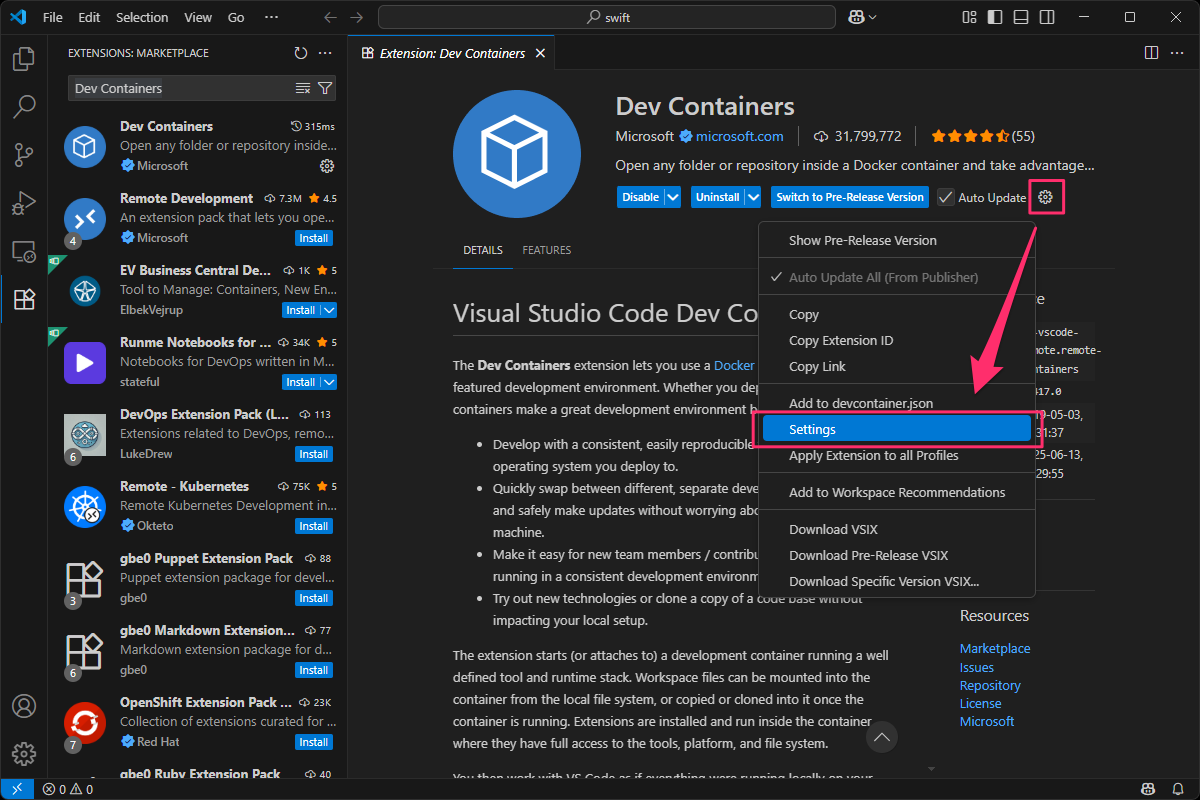Open the Manage gear in activity bar
1200x800 pixels.
point(24,754)
